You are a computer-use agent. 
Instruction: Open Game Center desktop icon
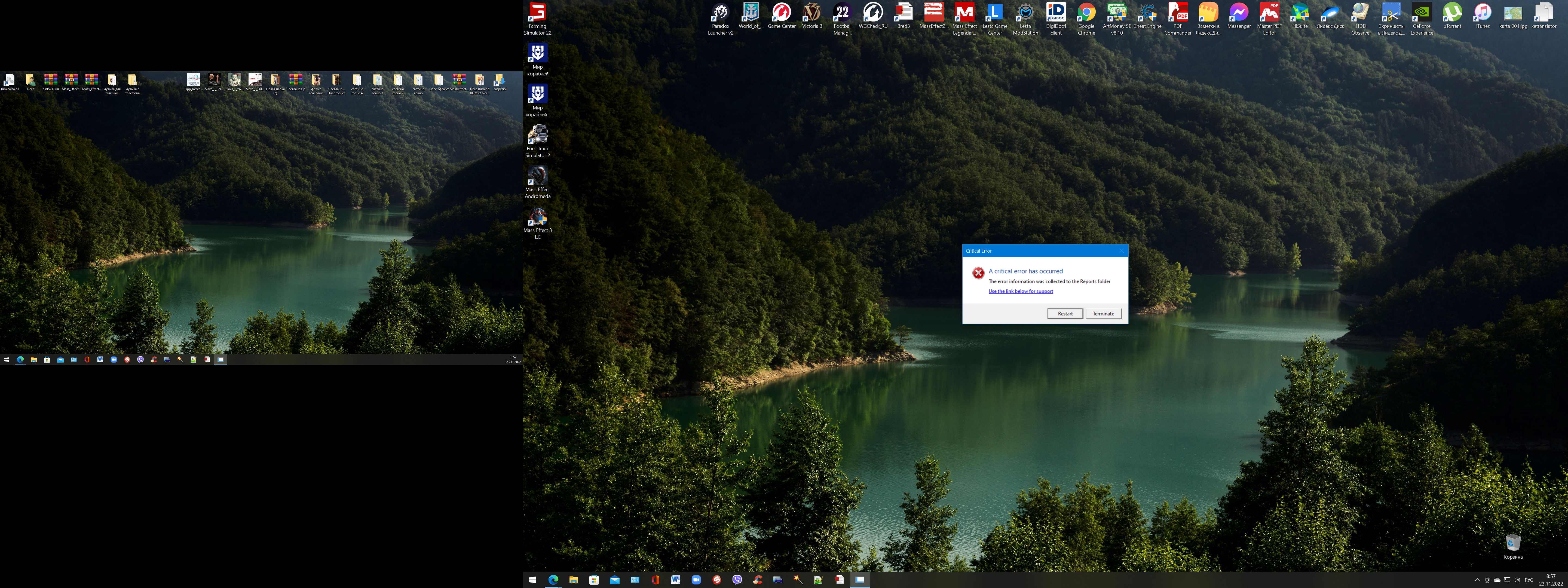point(782,16)
